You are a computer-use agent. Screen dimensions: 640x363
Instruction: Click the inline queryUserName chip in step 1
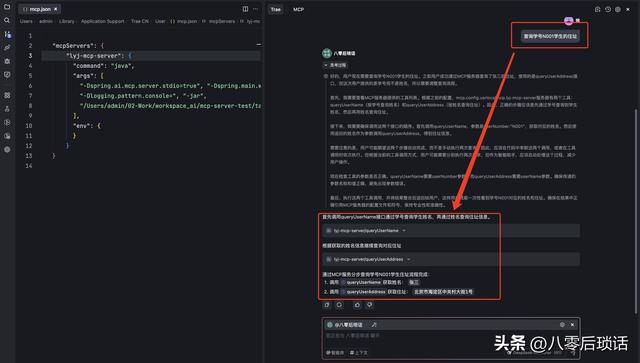point(361,282)
